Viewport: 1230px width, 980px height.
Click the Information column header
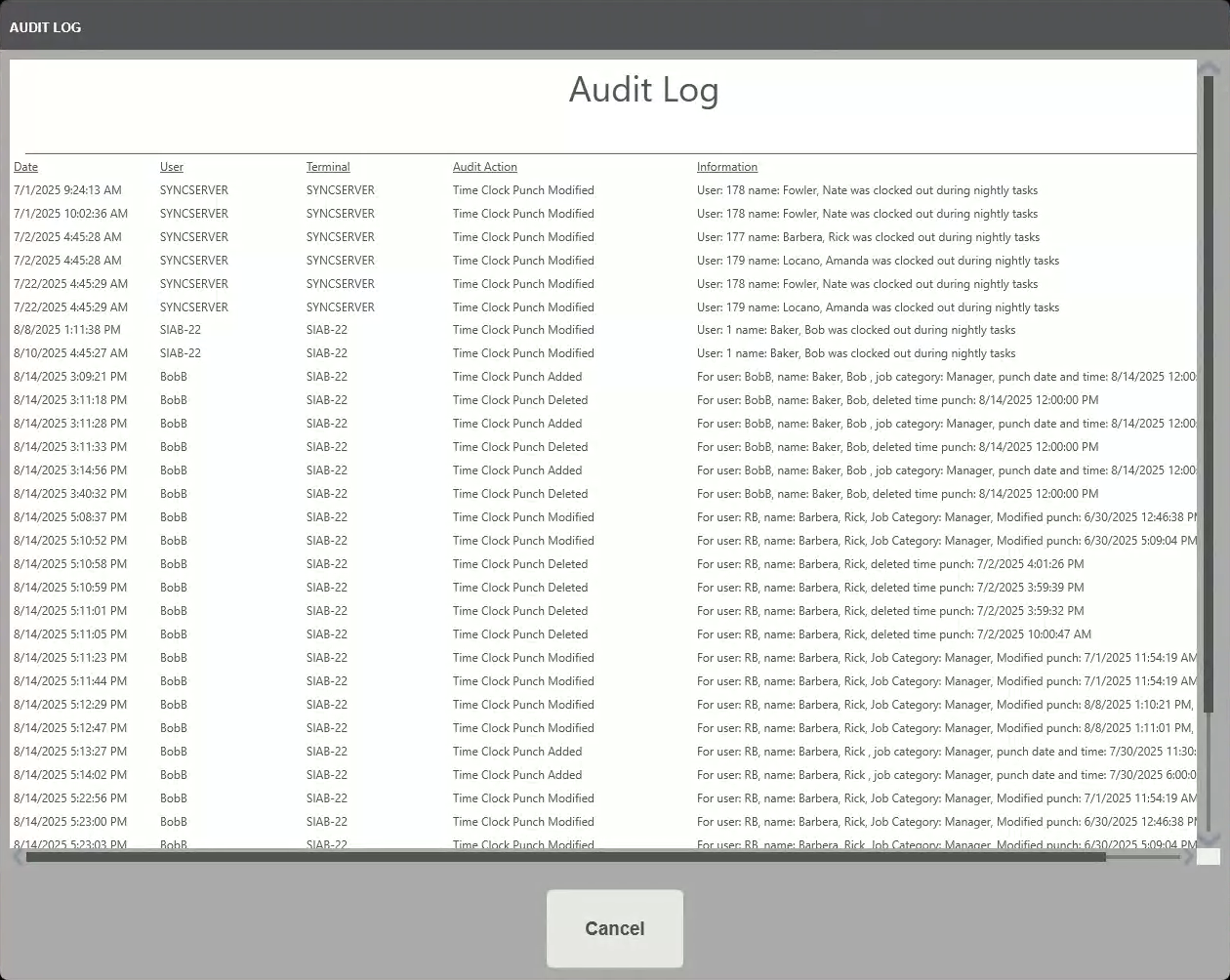point(727,167)
